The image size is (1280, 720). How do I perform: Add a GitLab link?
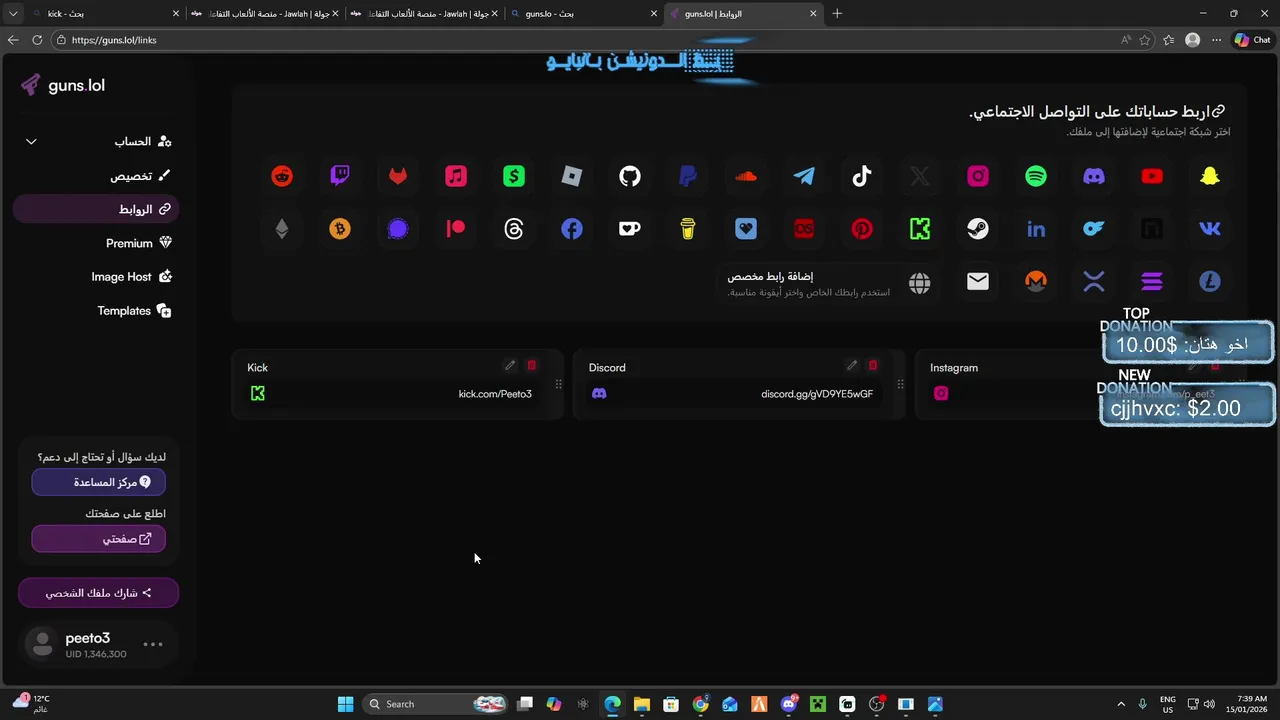point(398,177)
